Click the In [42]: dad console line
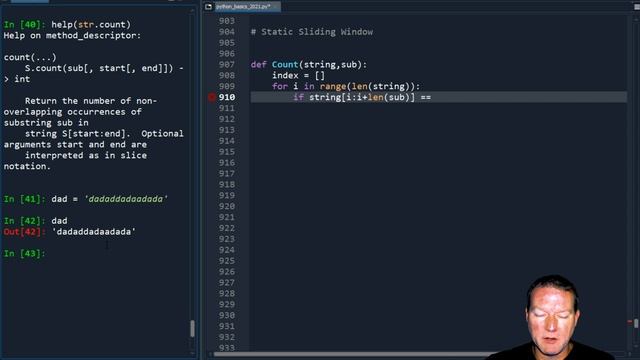 [36, 221]
